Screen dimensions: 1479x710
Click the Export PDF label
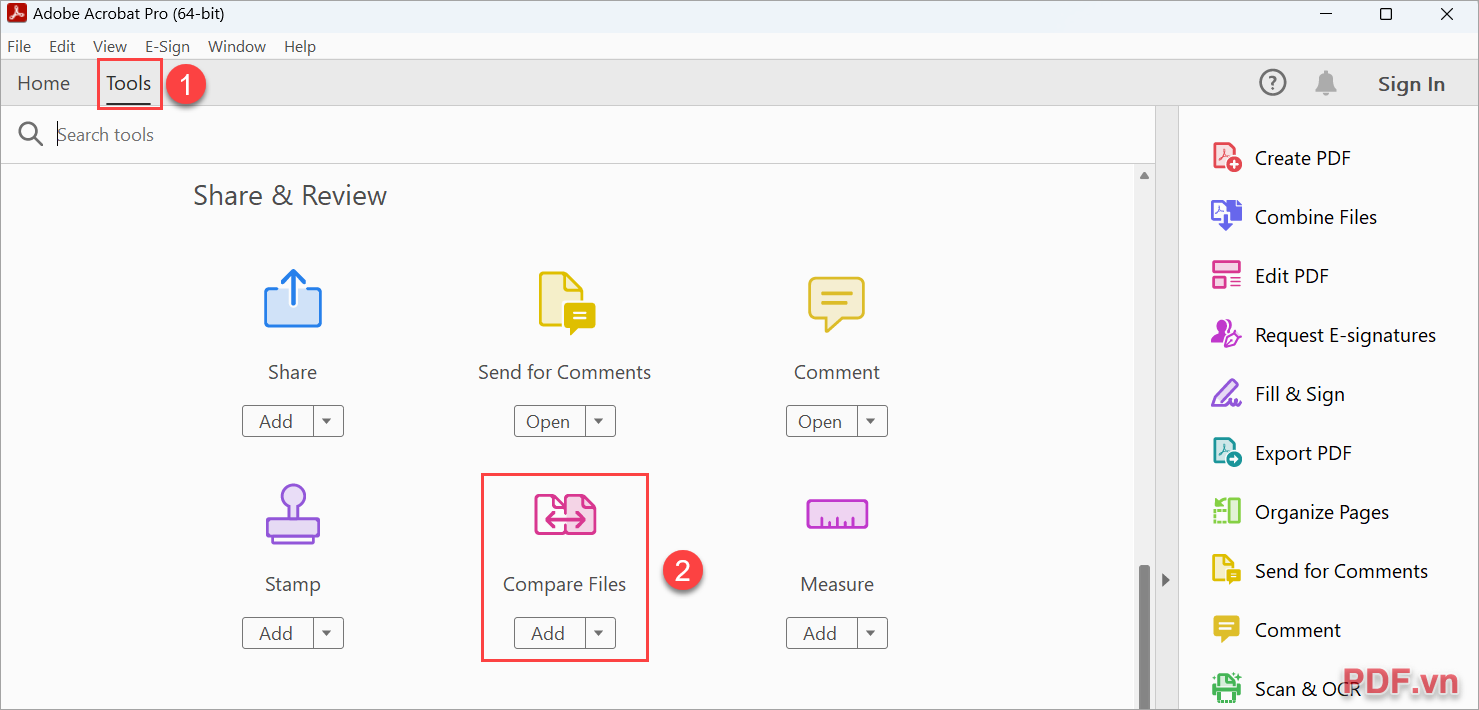[1303, 453]
